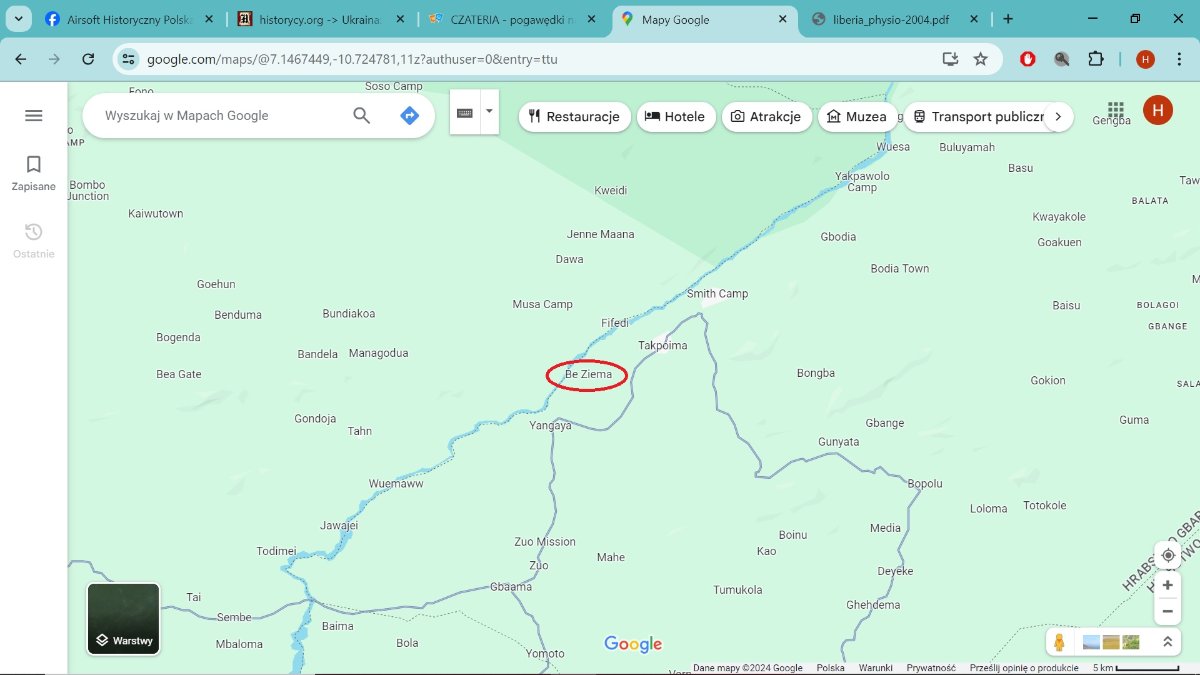Open Saved places (Zapisane)
Screen dimensions: 1200x675
tap(33, 173)
